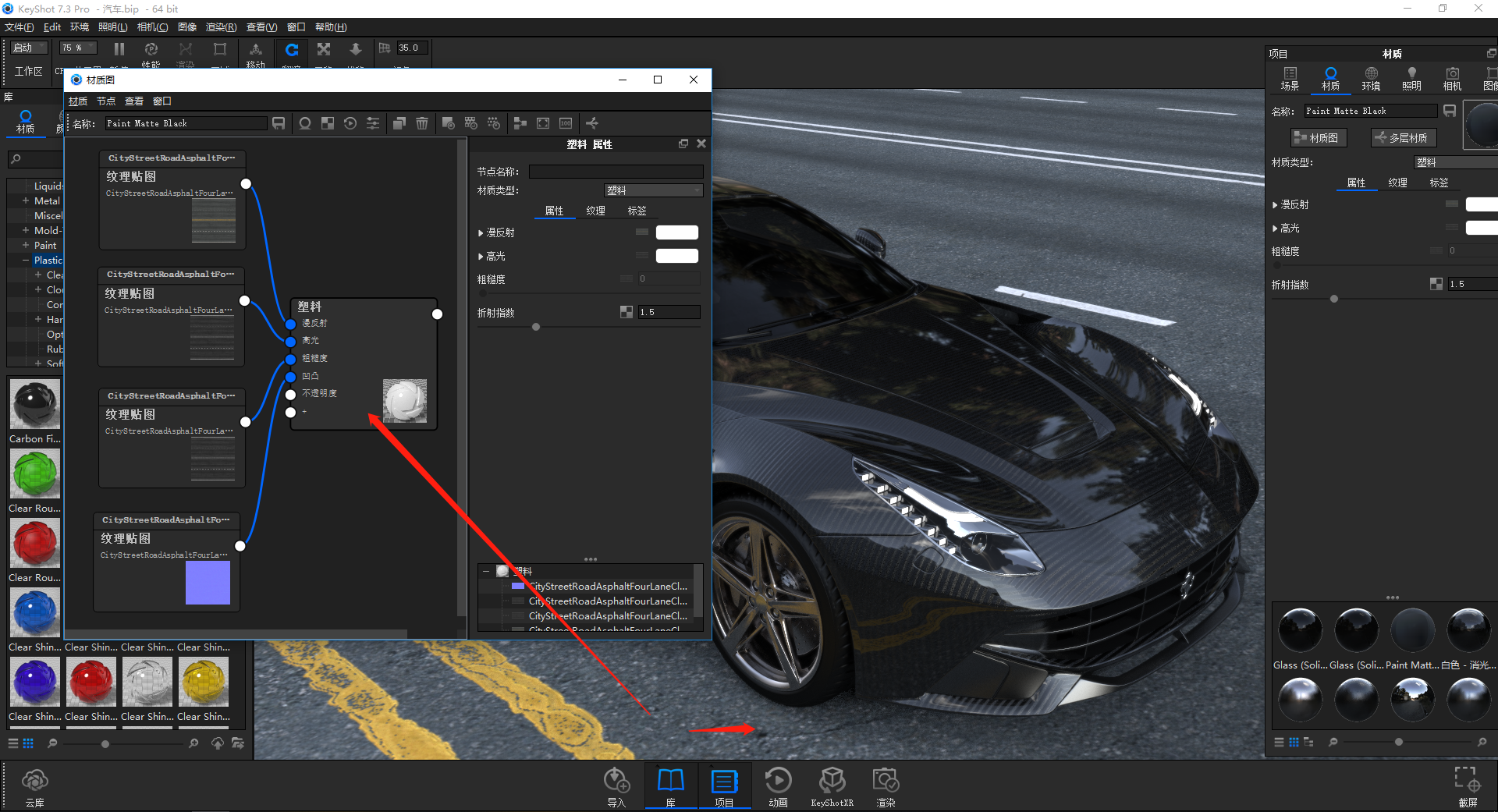Toggle the 漫反射 checkbox in the right material panel
Screen dimensions: 1498x812
1452,204
